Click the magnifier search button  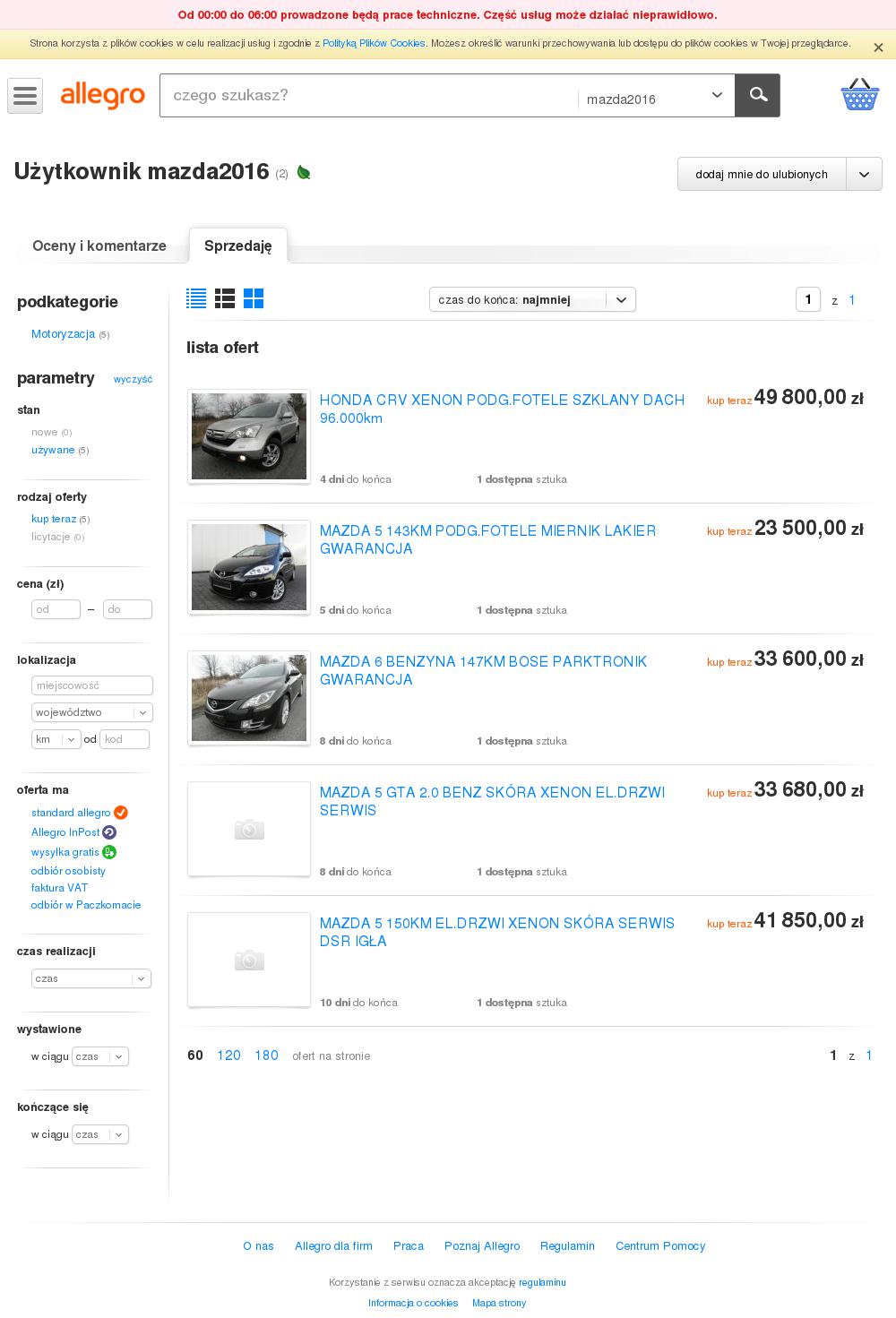(x=758, y=95)
